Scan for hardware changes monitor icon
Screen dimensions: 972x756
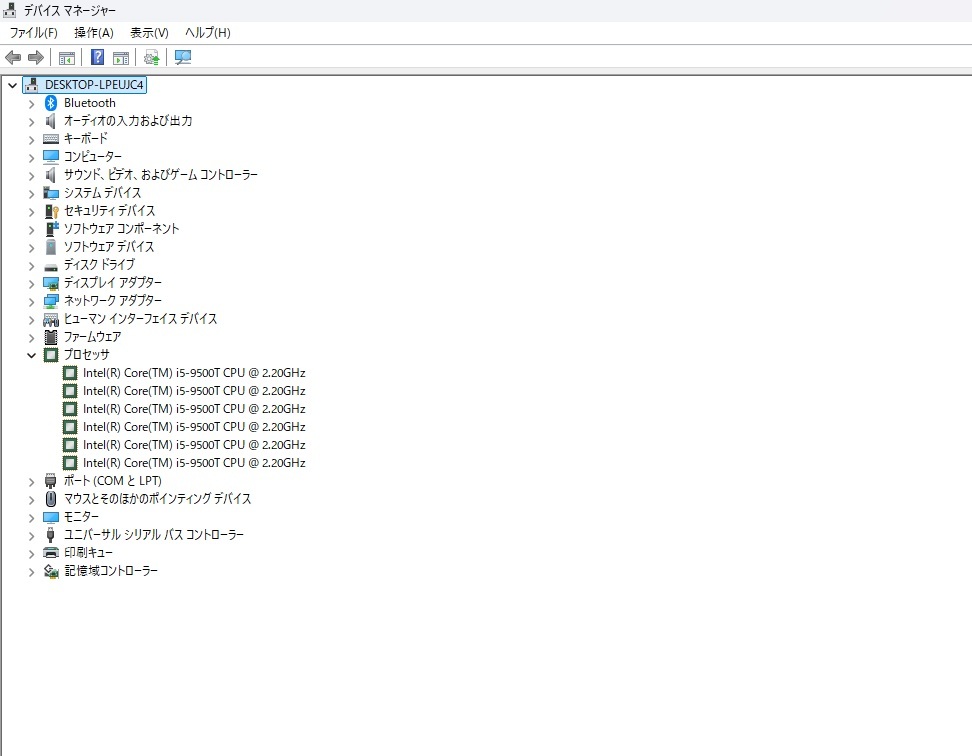tap(183, 58)
